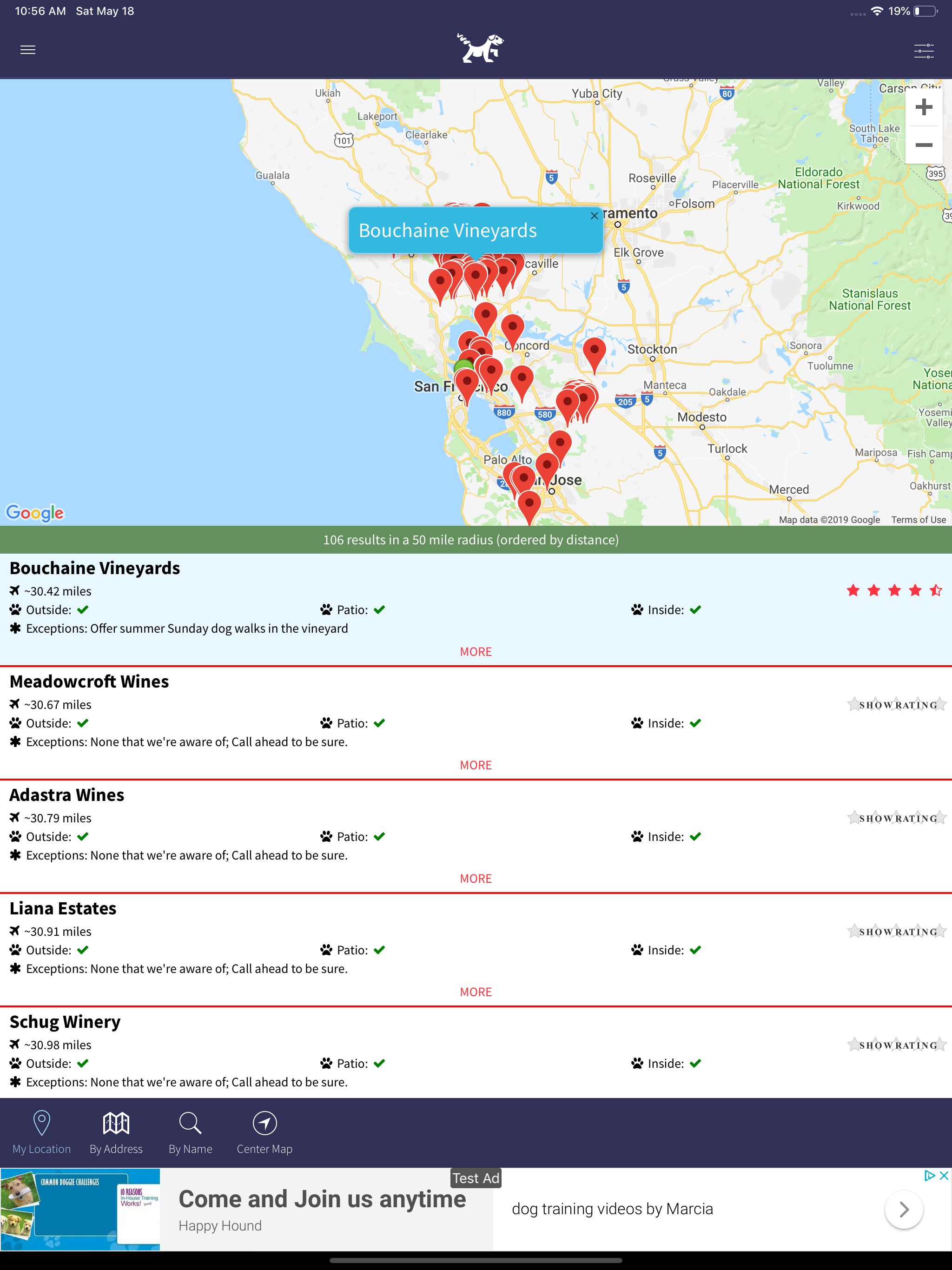The image size is (952, 1270).
Task: Tap the Happy Hound ad thumbnail image
Action: (80, 1209)
